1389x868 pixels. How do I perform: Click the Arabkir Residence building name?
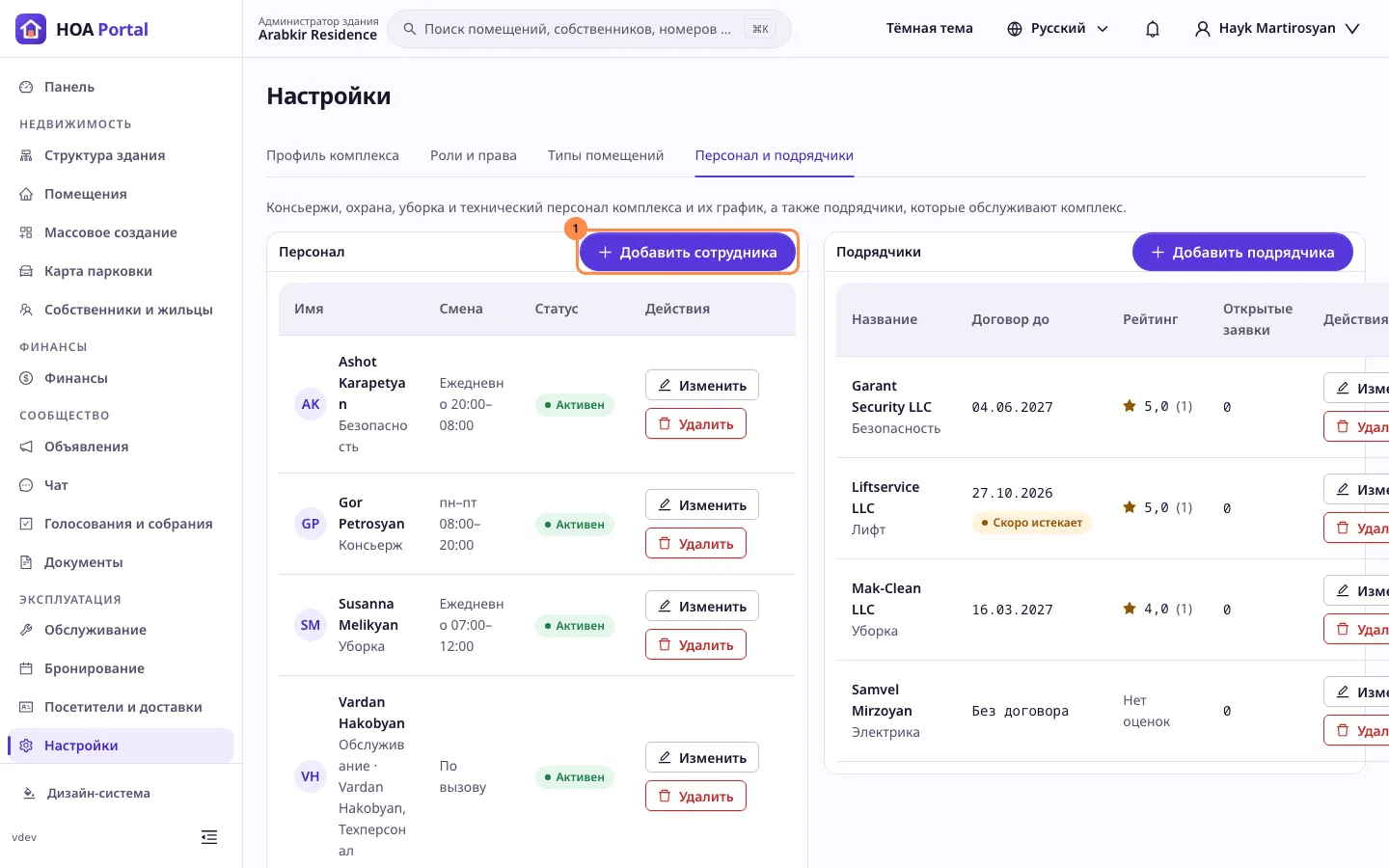[x=317, y=35]
